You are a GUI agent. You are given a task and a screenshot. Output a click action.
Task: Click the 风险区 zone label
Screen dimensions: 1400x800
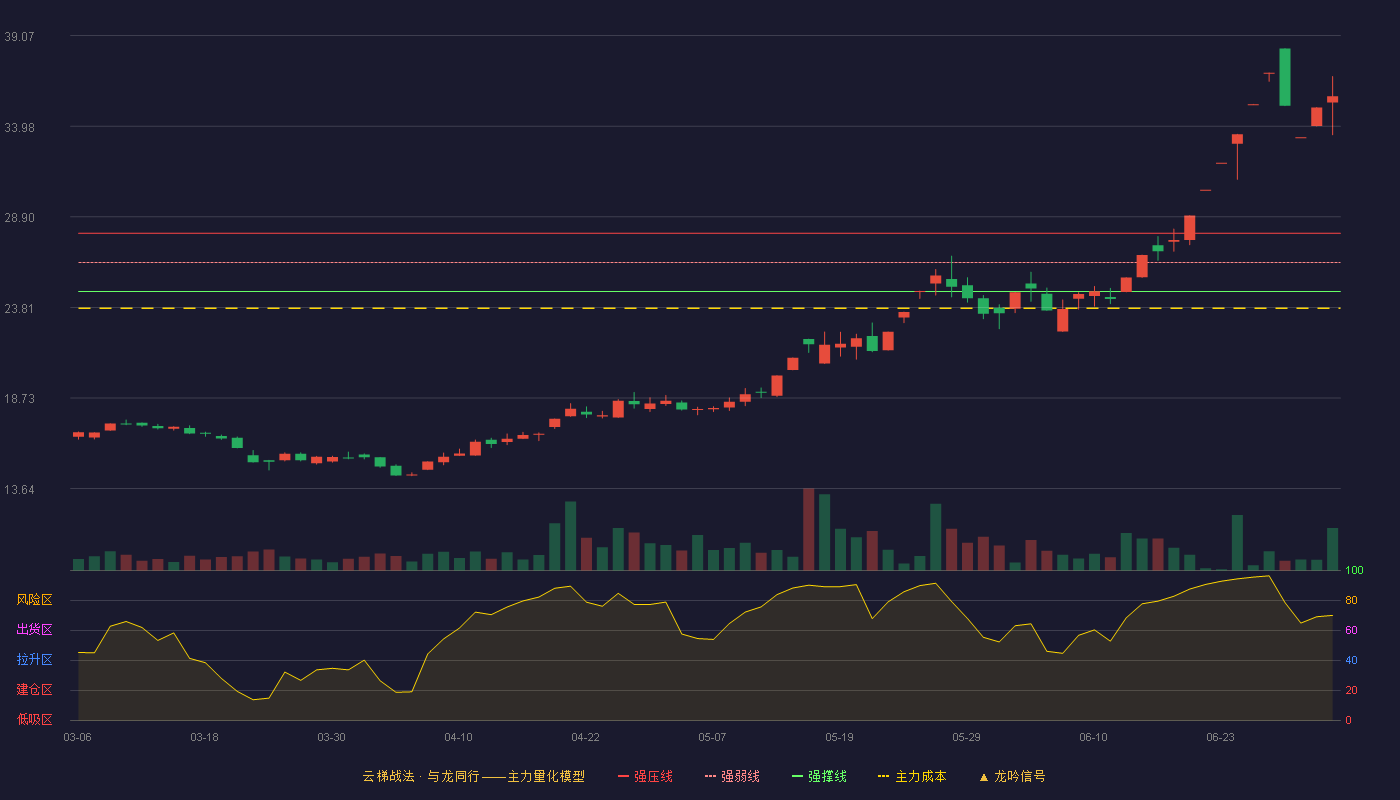click(x=34, y=600)
